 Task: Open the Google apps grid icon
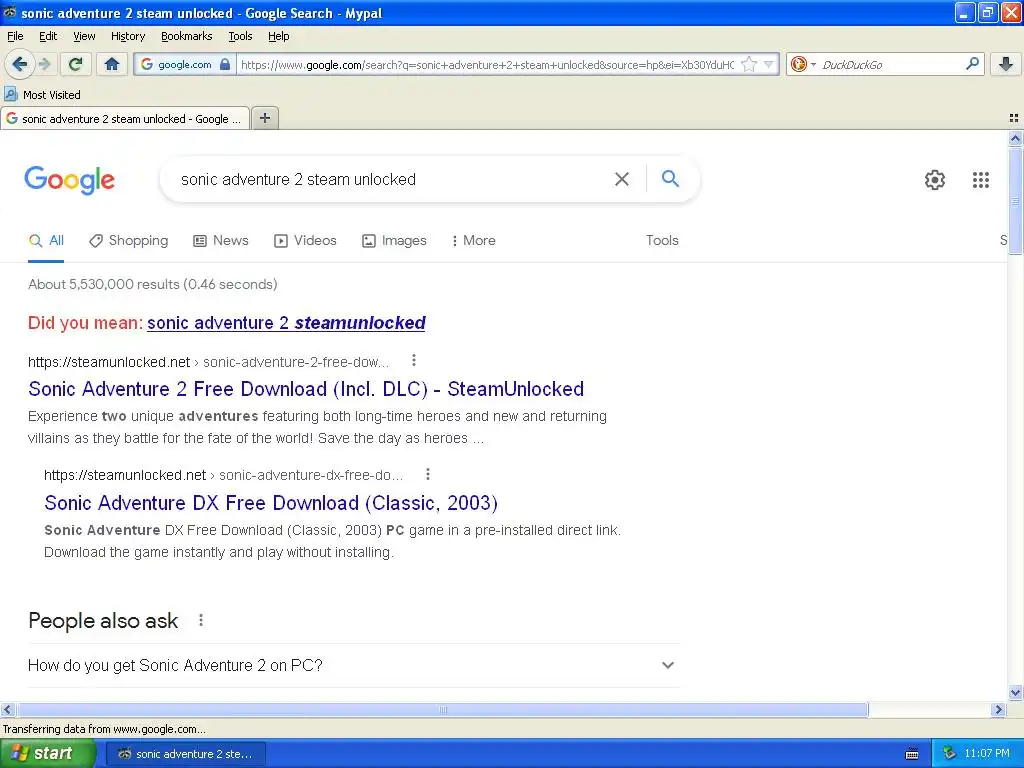pos(980,180)
